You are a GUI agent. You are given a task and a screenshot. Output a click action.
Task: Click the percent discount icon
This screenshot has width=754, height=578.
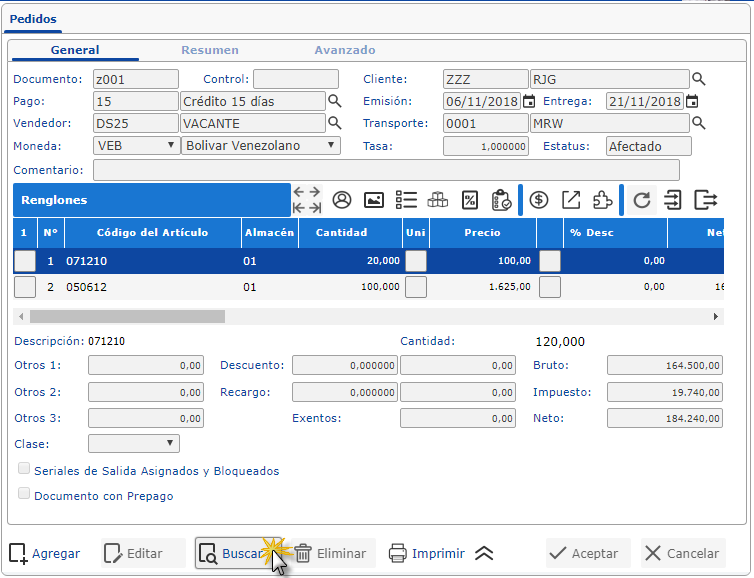pos(469,200)
